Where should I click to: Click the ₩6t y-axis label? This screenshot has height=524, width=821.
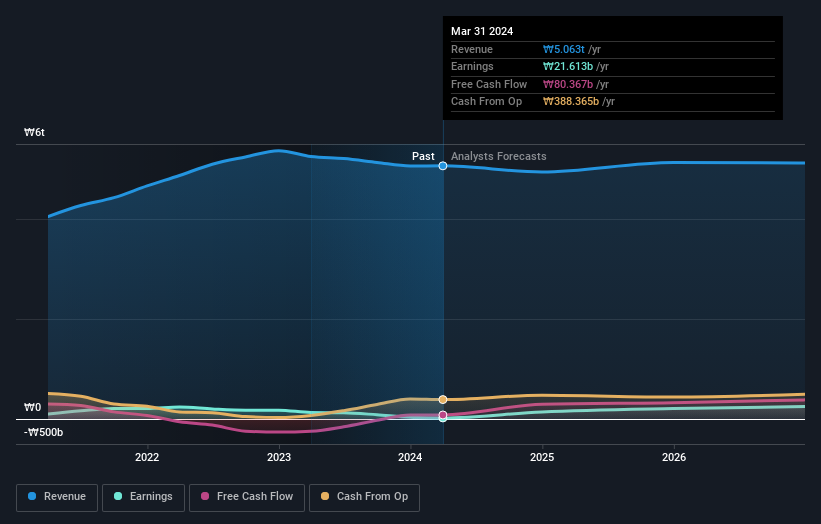click(34, 132)
